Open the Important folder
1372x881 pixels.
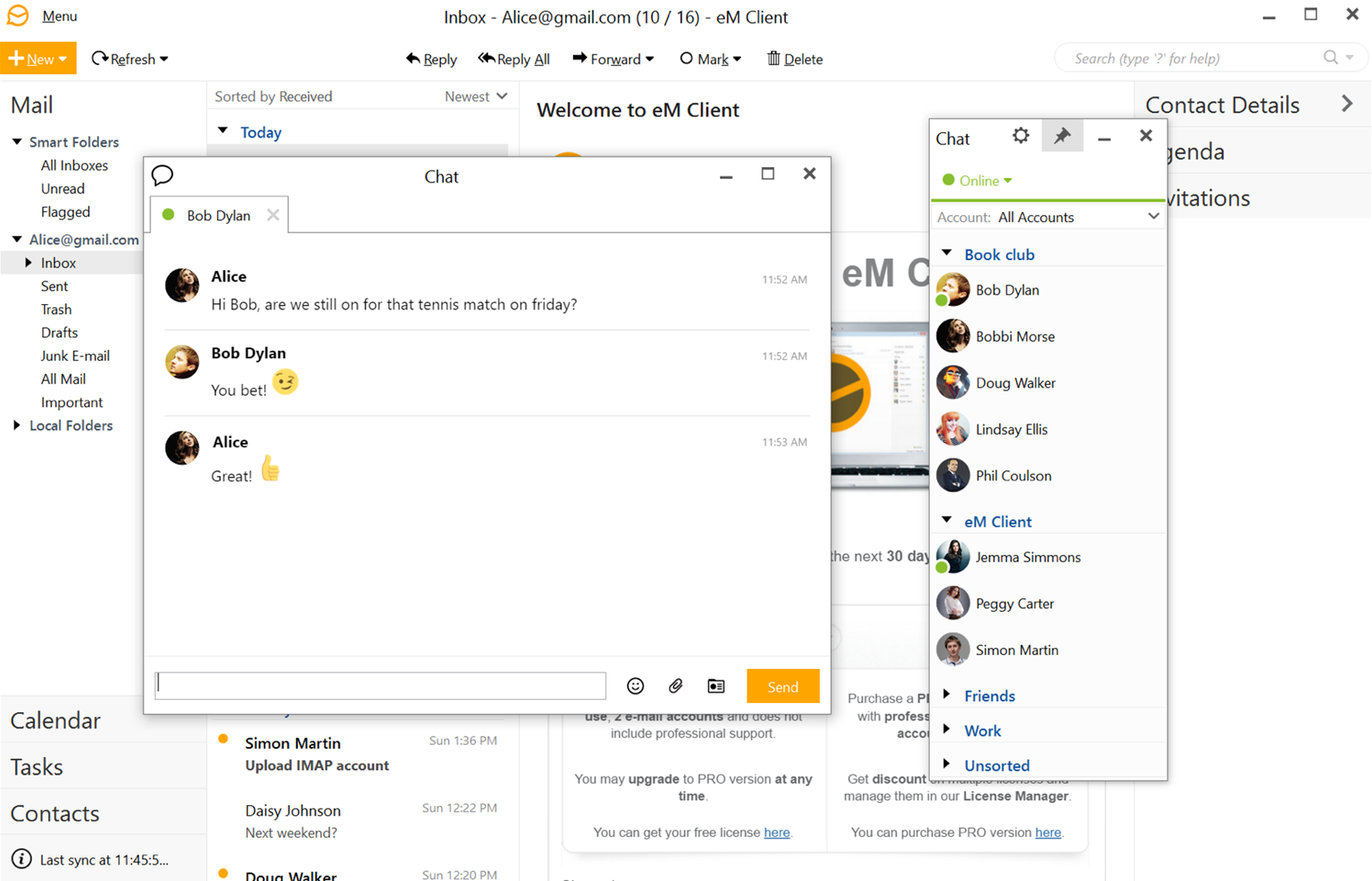pos(72,402)
